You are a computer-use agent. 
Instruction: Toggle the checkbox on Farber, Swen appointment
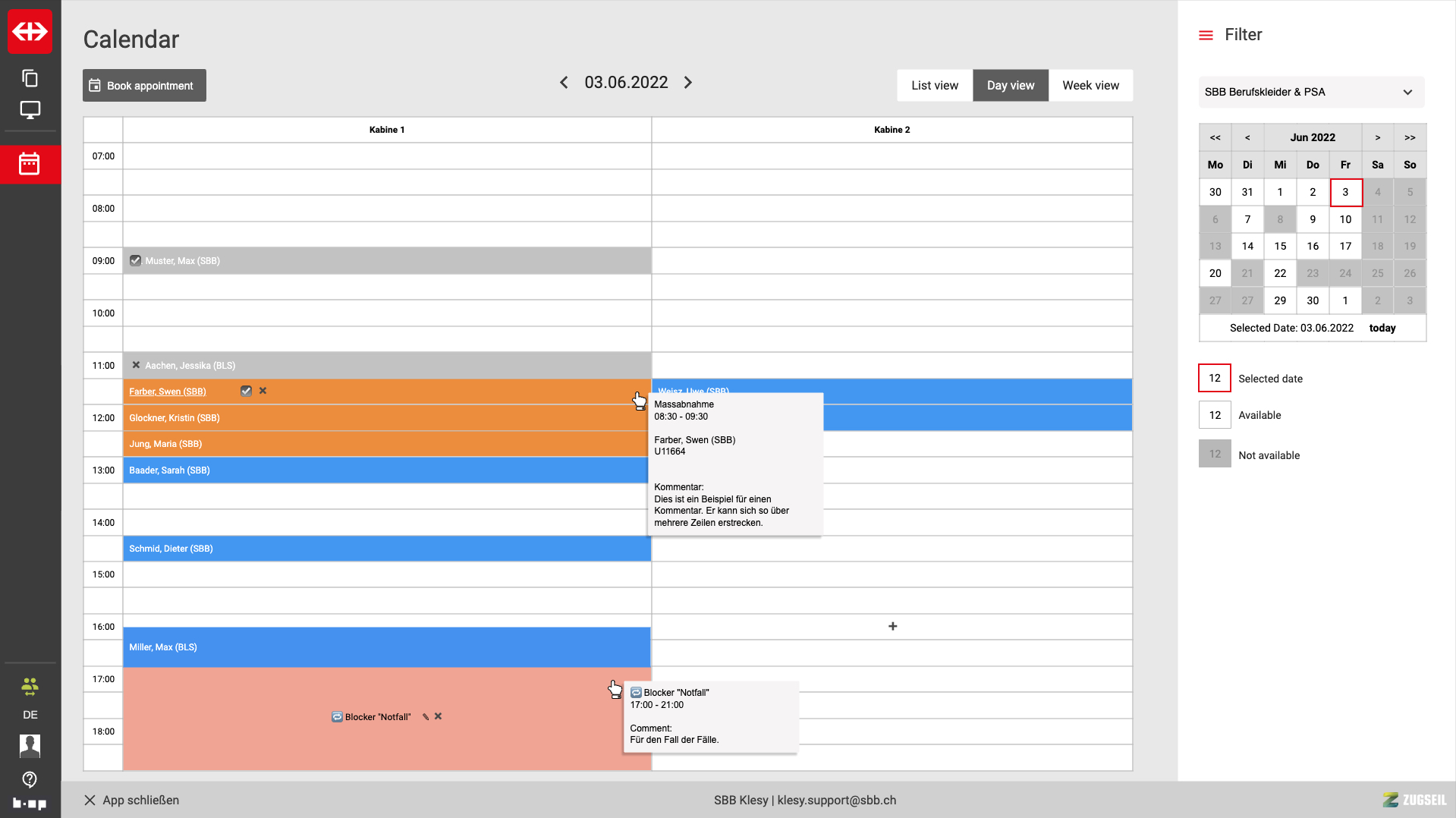point(246,392)
